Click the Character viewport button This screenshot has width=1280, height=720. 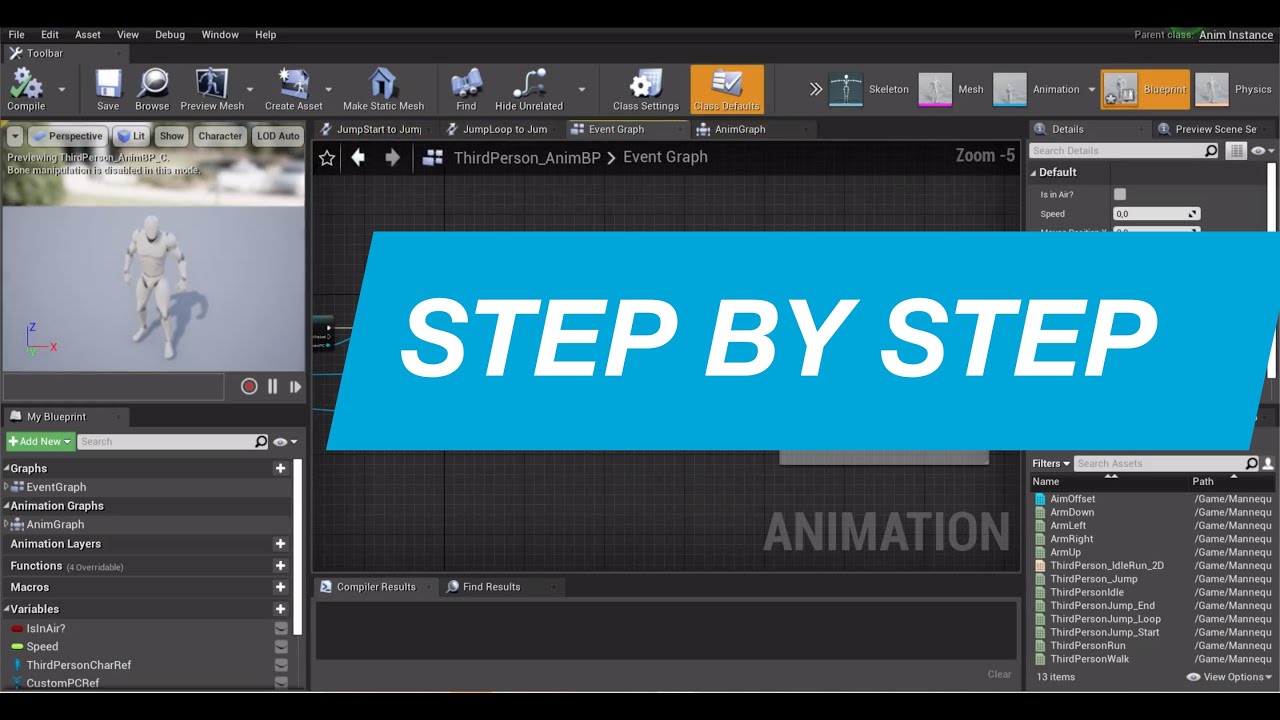[220, 136]
